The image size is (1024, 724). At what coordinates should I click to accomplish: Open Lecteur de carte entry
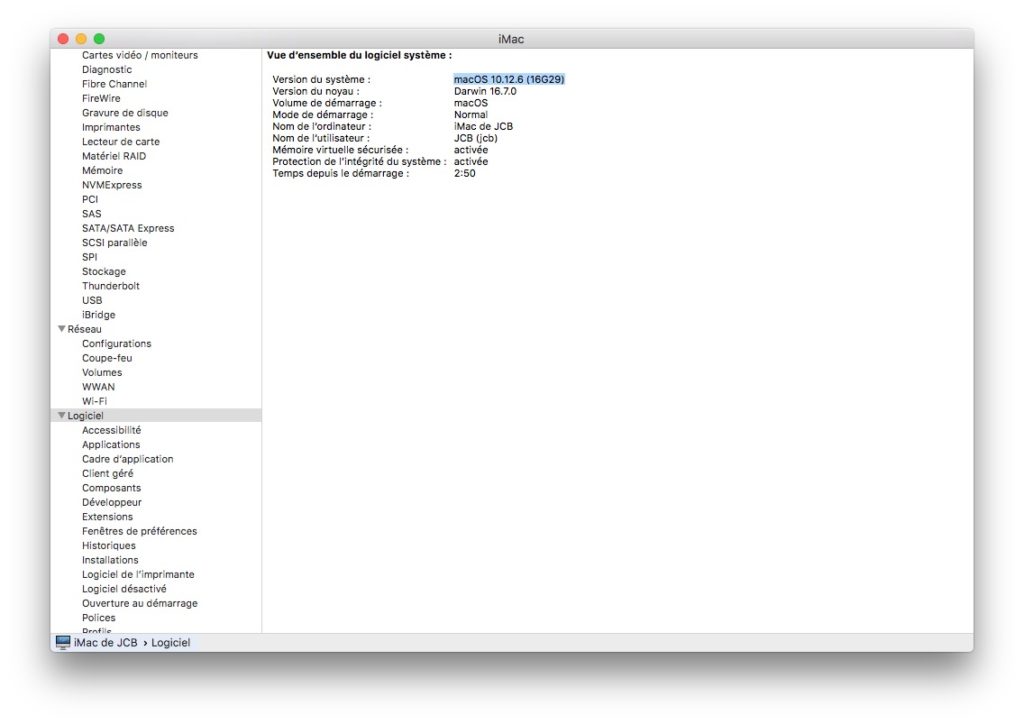click(x=121, y=141)
